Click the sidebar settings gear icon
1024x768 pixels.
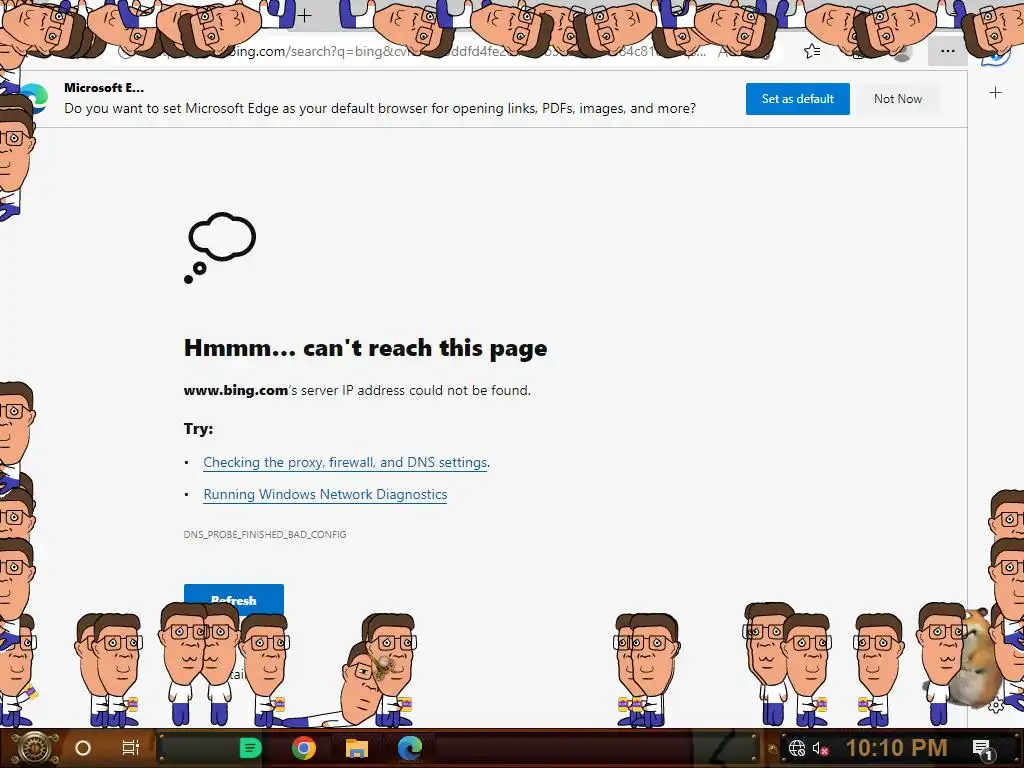[996, 705]
